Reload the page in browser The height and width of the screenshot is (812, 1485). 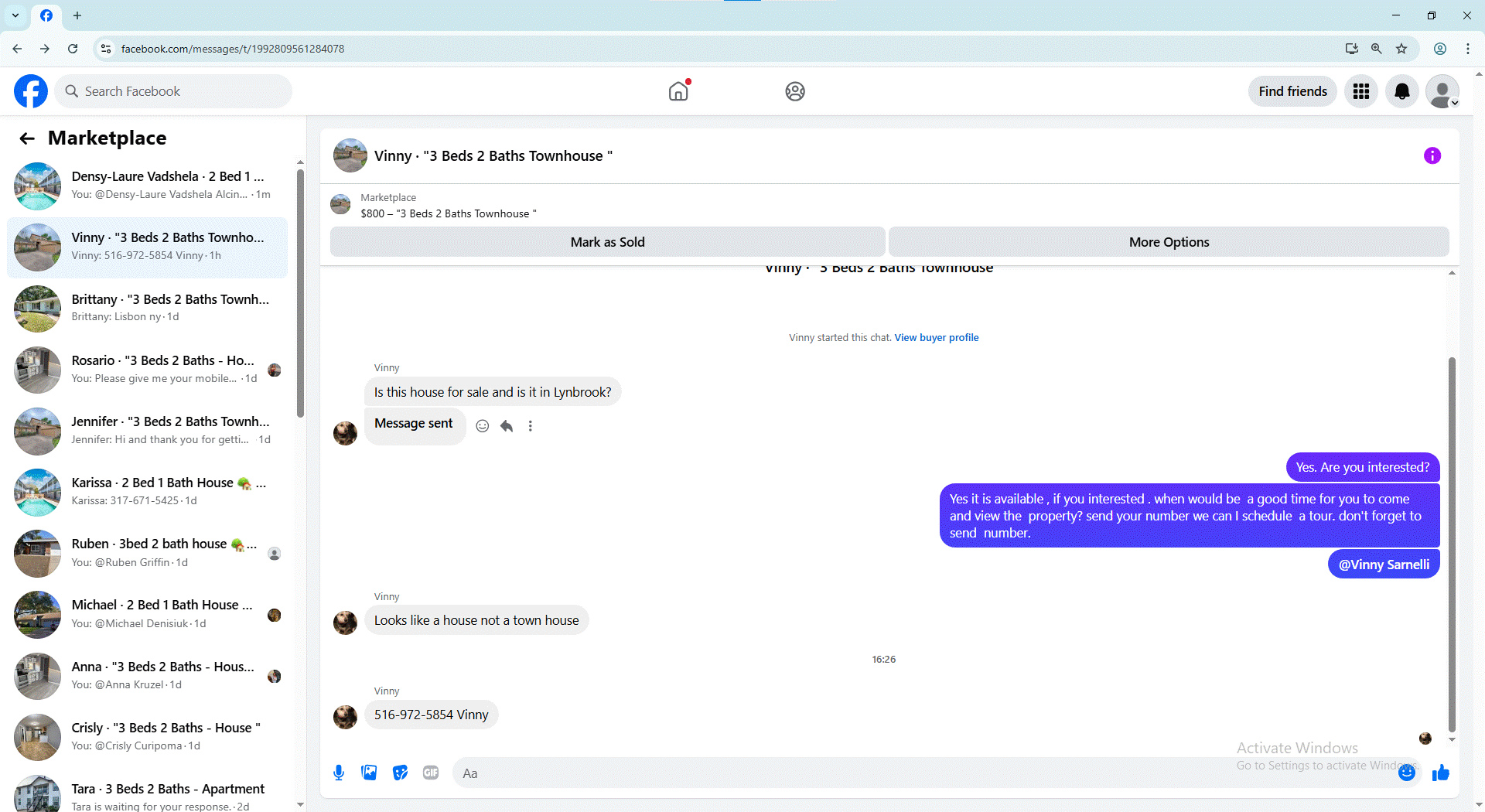coord(73,49)
